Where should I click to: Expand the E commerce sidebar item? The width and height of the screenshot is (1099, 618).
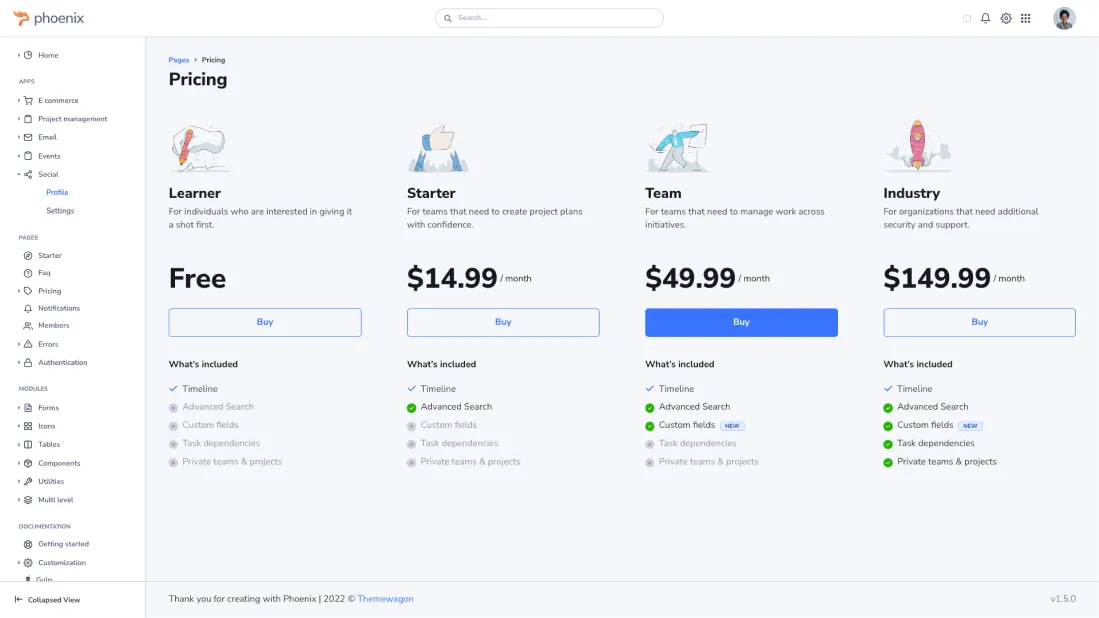tap(58, 100)
